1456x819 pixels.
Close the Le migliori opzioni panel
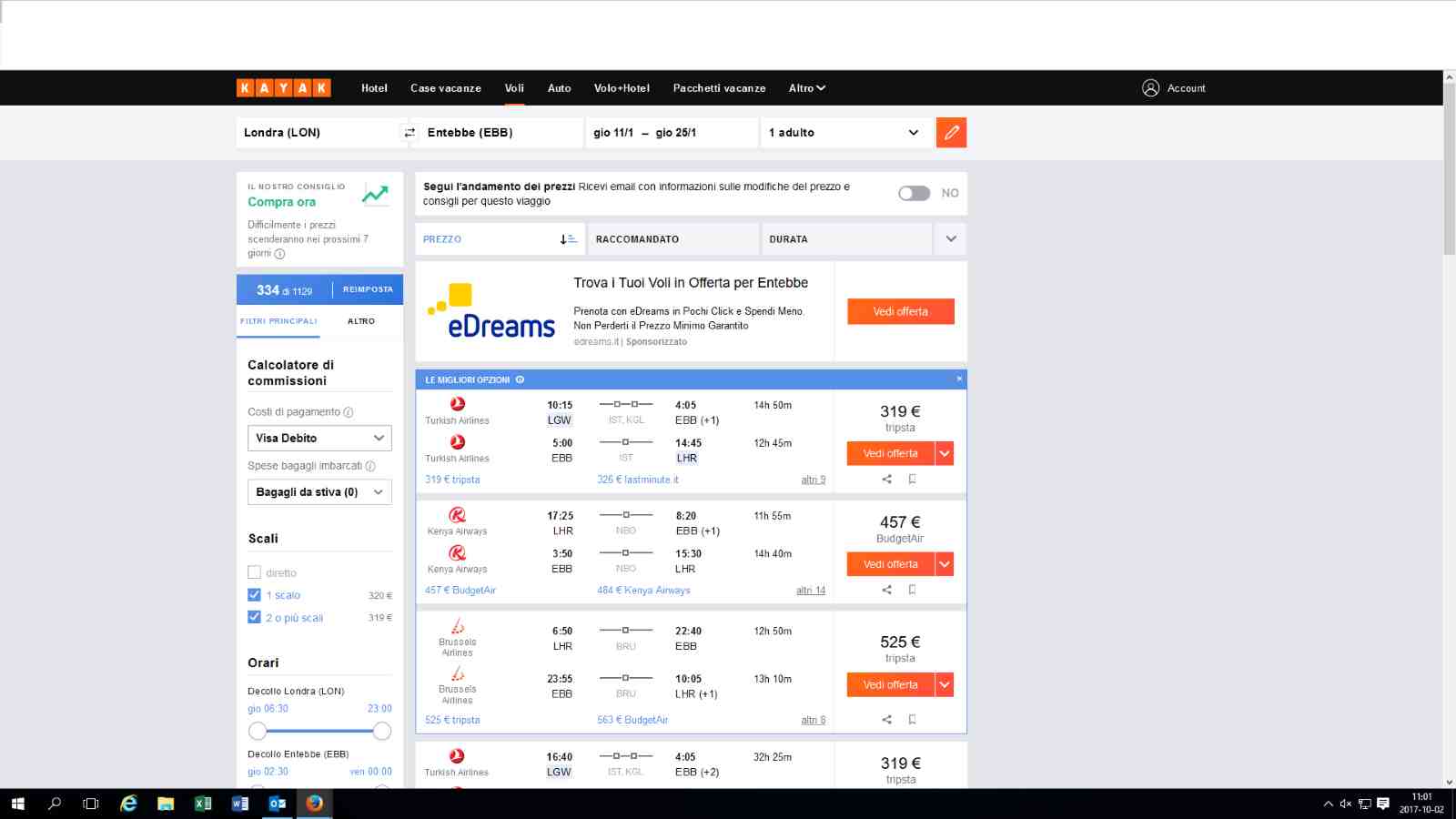tap(959, 379)
